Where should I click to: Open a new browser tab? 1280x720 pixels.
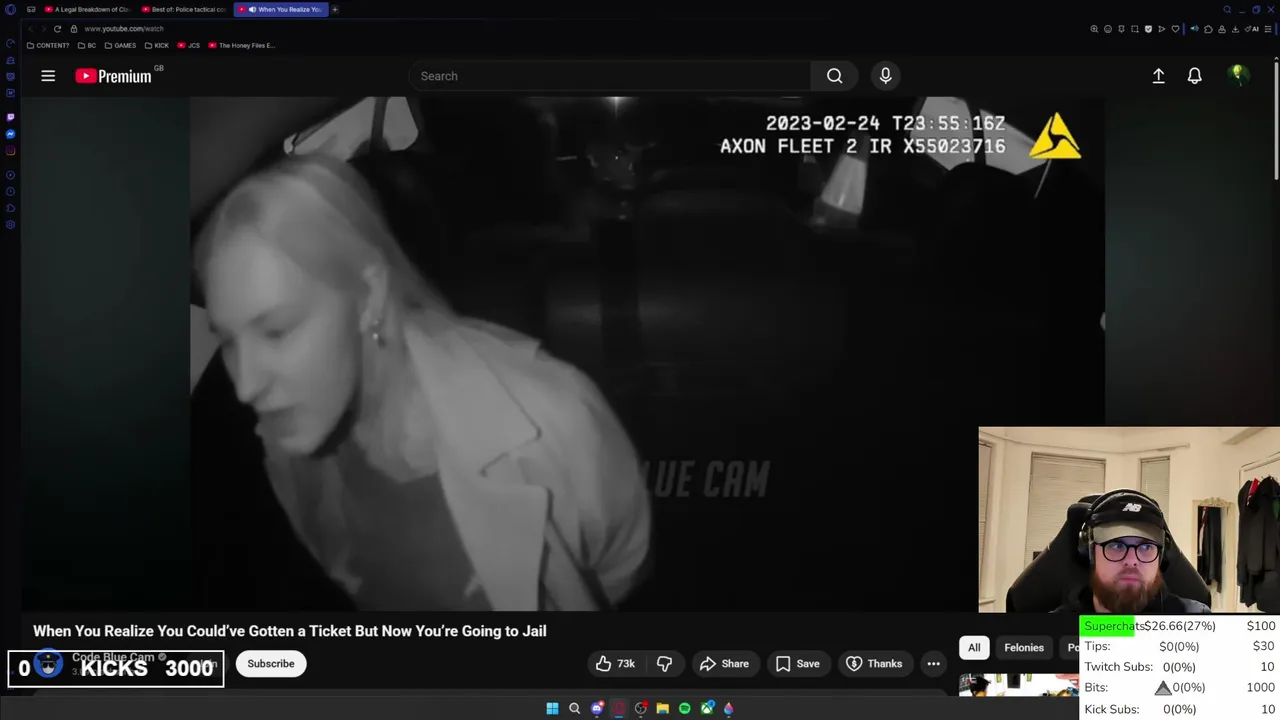[335, 9]
